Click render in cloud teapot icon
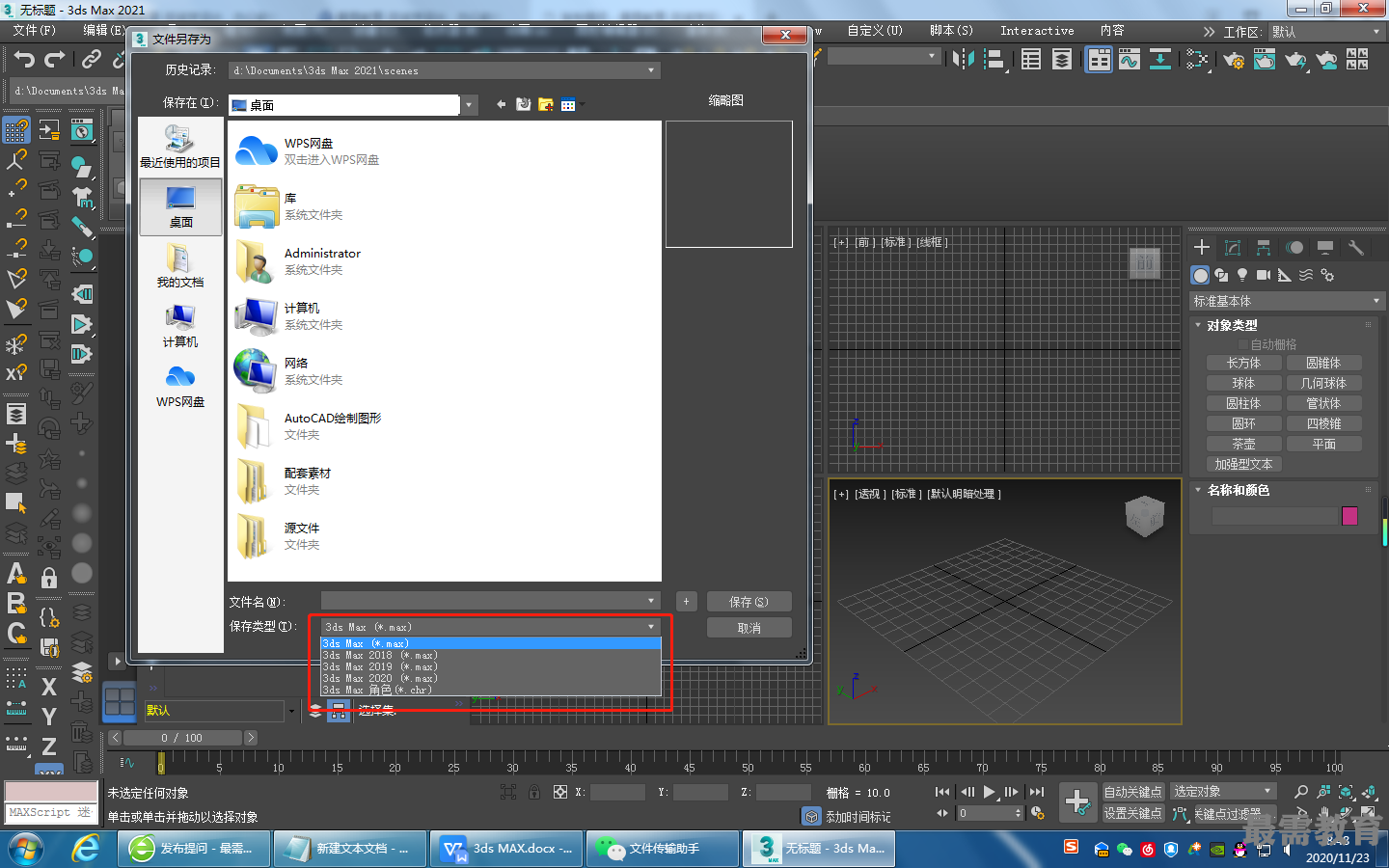 click(1327, 60)
